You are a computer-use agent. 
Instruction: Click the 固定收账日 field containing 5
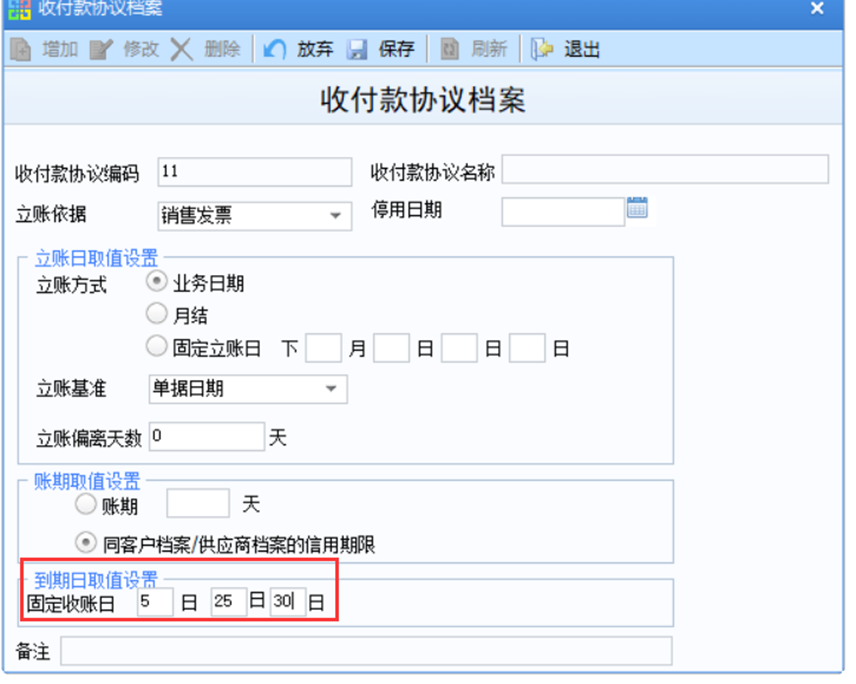tap(156, 602)
